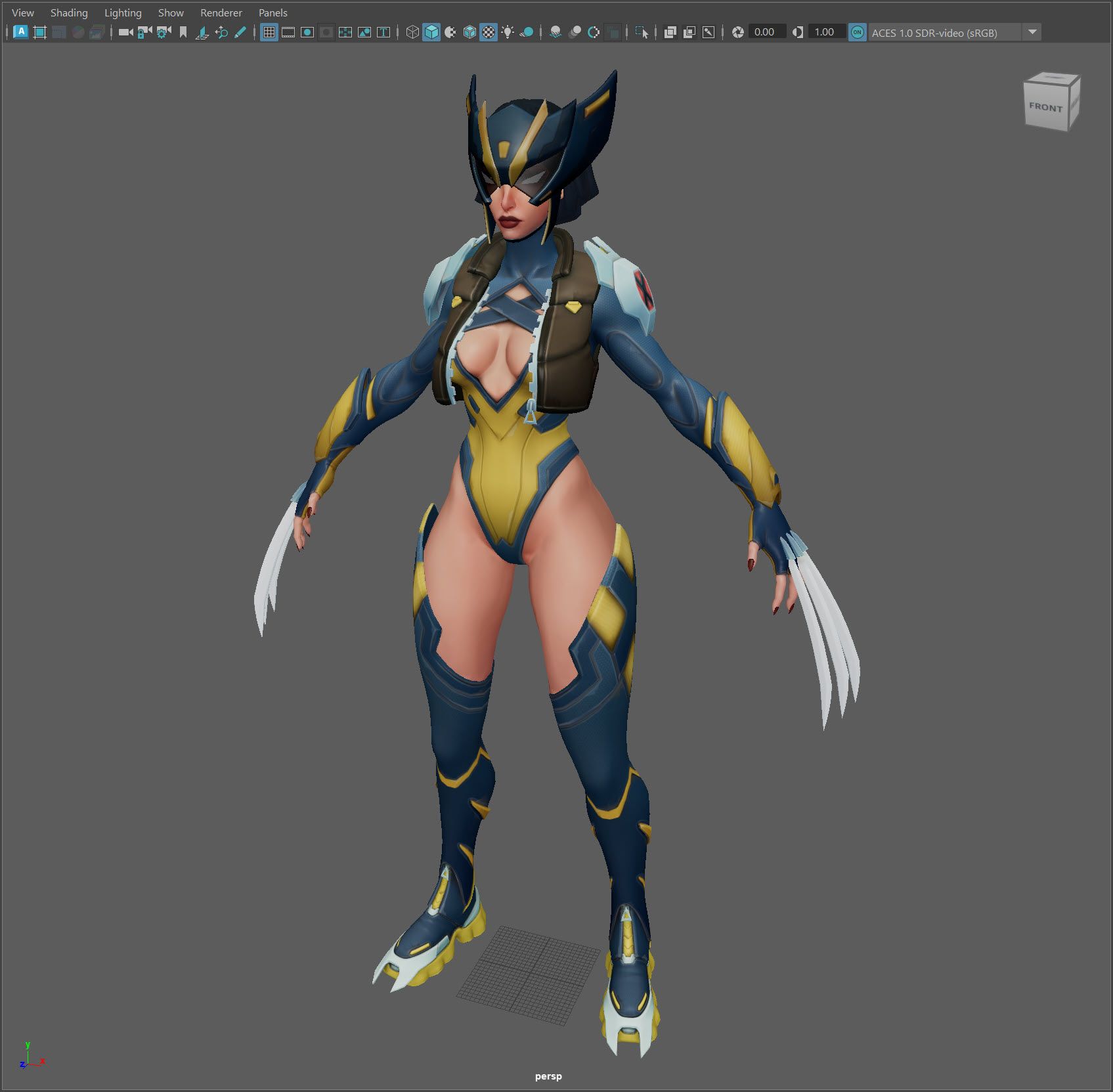The width and height of the screenshot is (1113, 1092).
Task: Click the Exposure value field showing 0.00
Action: [764, 32]
